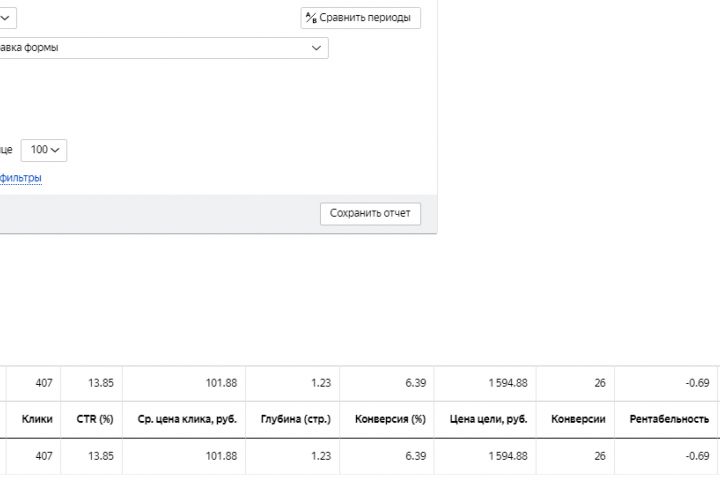Viewport: 720px width, 480px height.
Task: Select the Глубина (стр.) column header
Action: coord(295,419)
